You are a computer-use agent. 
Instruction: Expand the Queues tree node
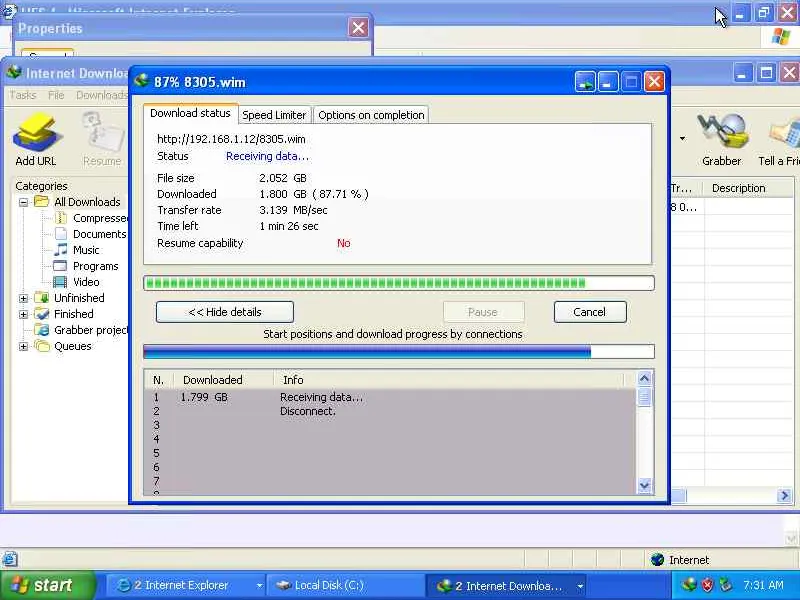coord(23,346)
